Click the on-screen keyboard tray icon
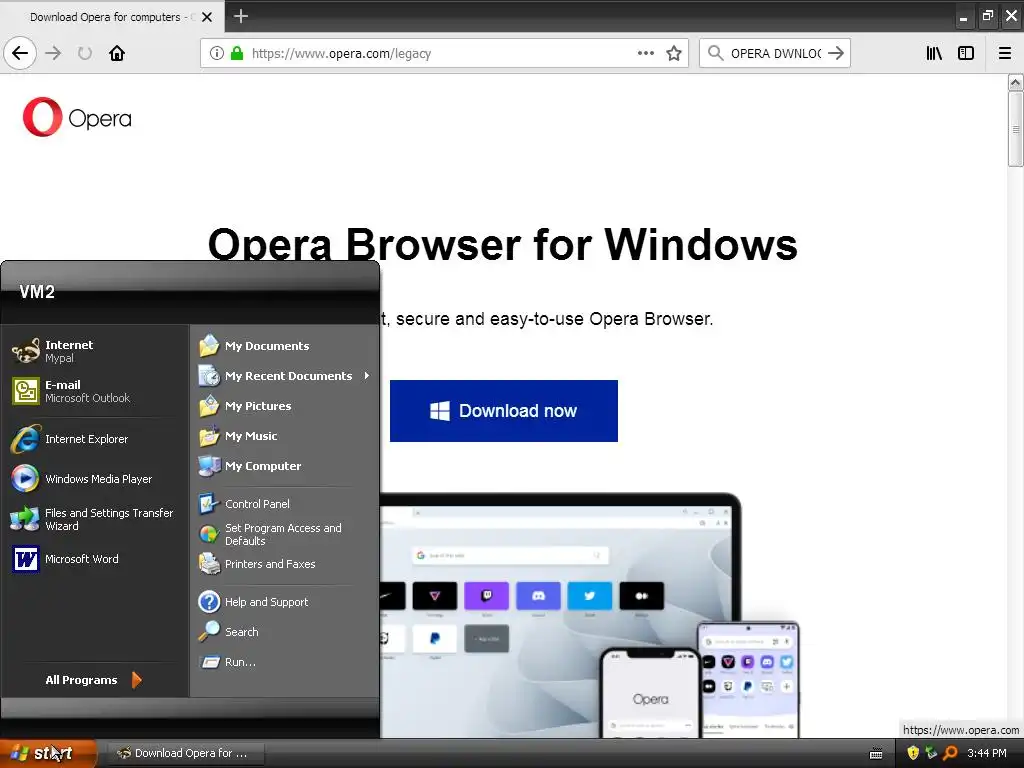Image resolution: width=1024 pixels, height=768 pixels. tap(876, 754)
